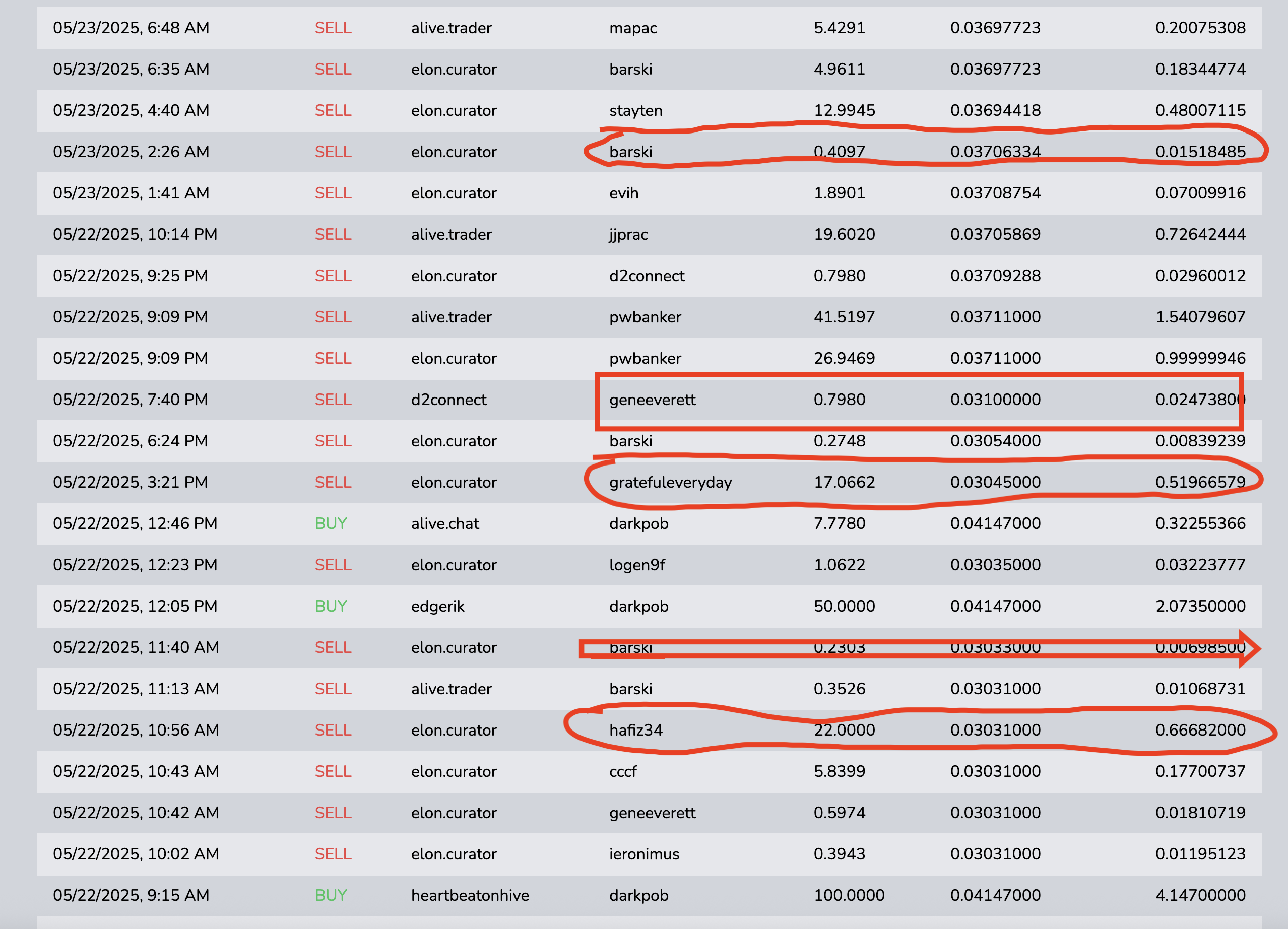
Task: Click logen9f account name
Action: (x=636, y=566)
